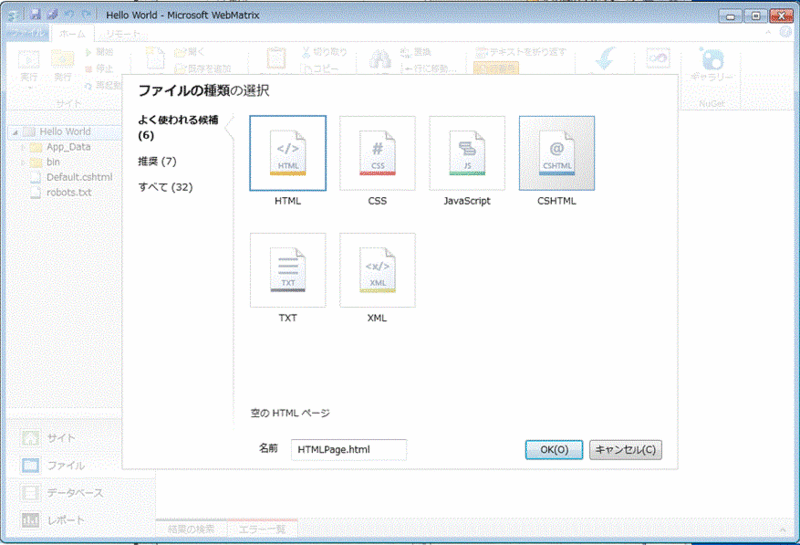Select the HTML file type tile
The image size is (800, 545).
click(x=288, y=153)
